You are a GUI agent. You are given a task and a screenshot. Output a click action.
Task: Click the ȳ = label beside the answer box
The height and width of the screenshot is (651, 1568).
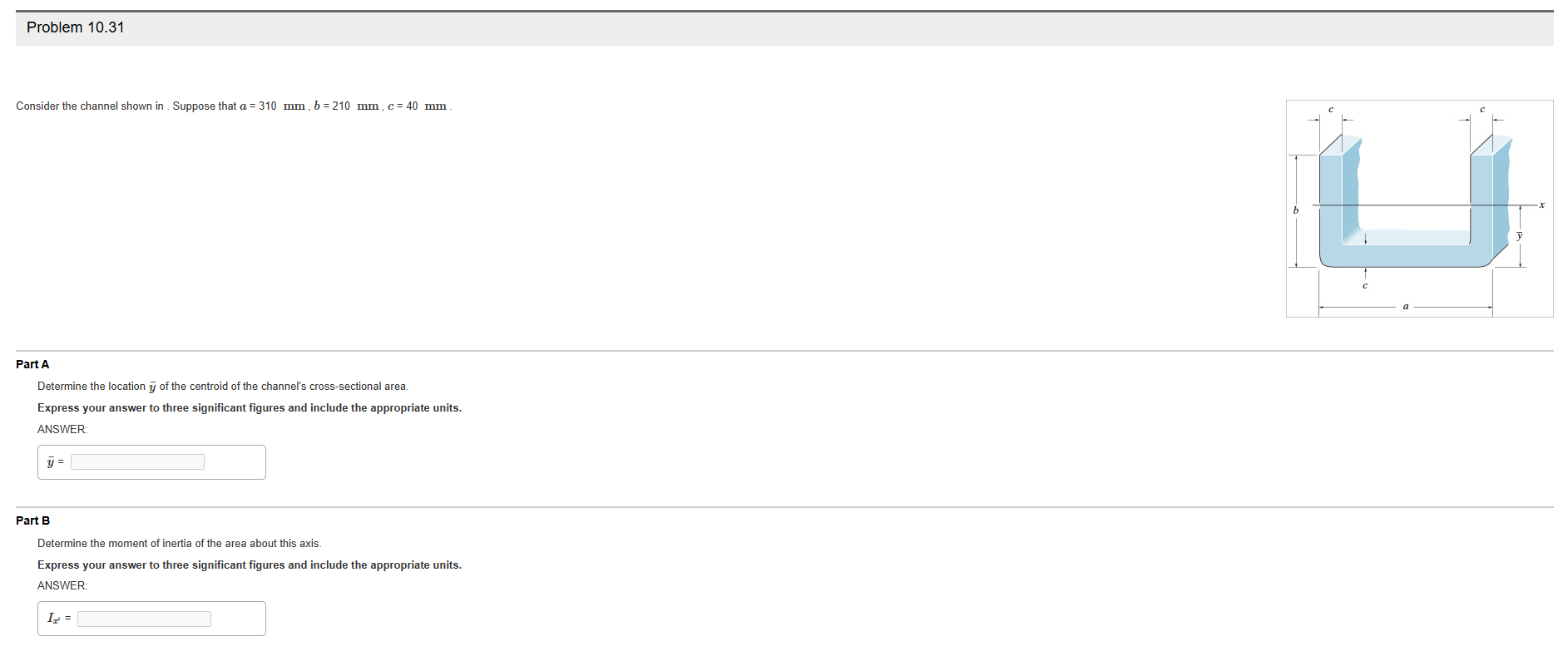(54, 462)
